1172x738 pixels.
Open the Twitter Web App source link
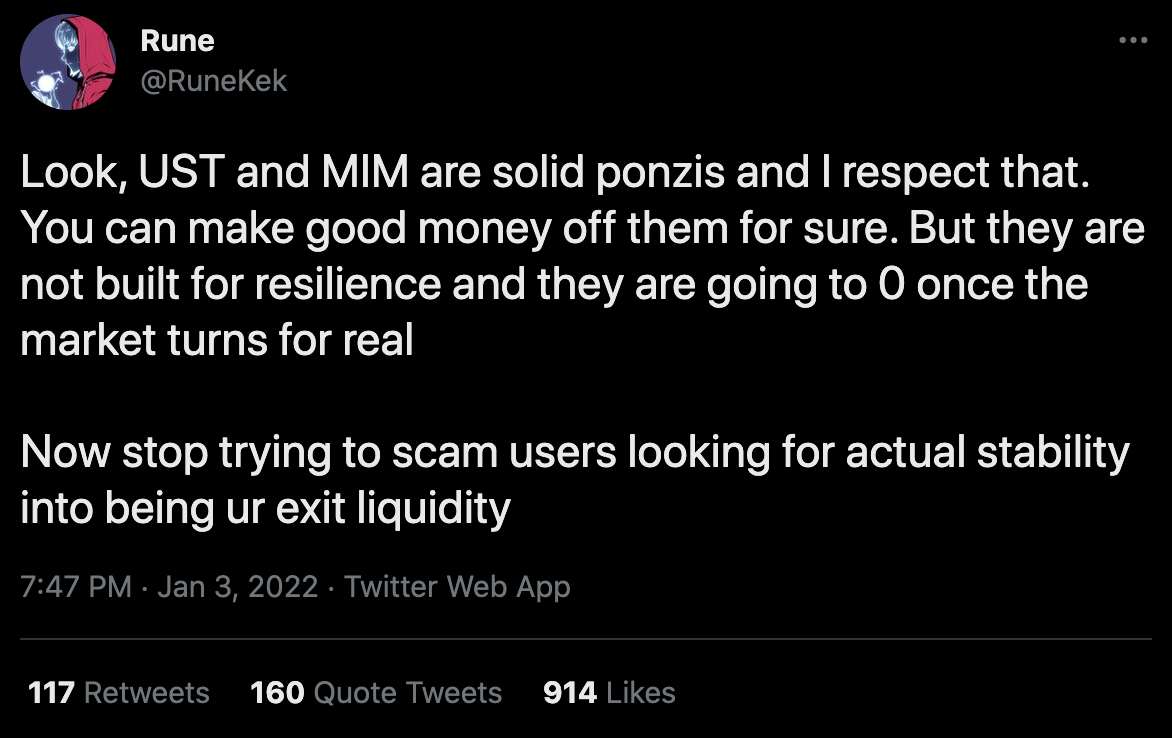tap(457, 586)
